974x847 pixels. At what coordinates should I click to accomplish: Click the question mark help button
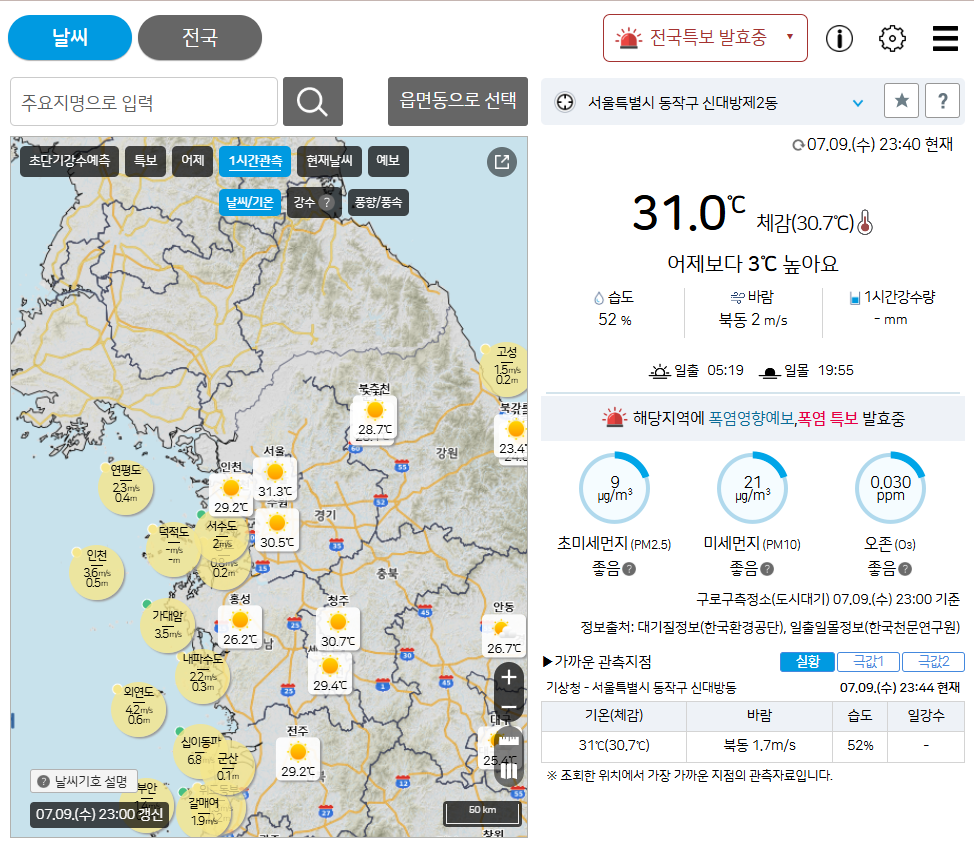[x=942, y=101]
